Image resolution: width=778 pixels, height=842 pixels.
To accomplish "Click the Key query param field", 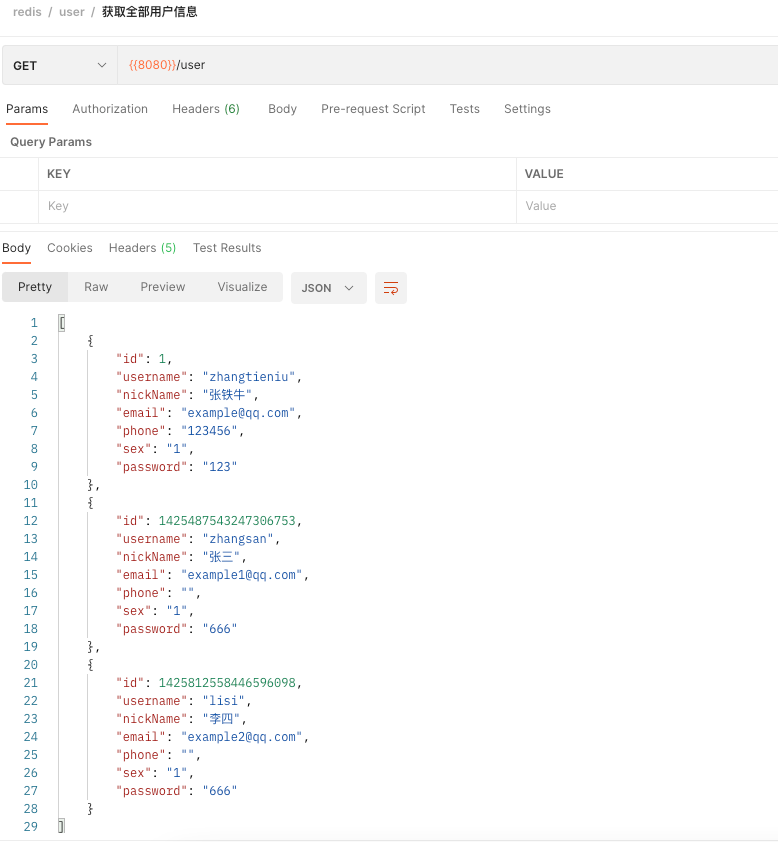I will 277,206.
